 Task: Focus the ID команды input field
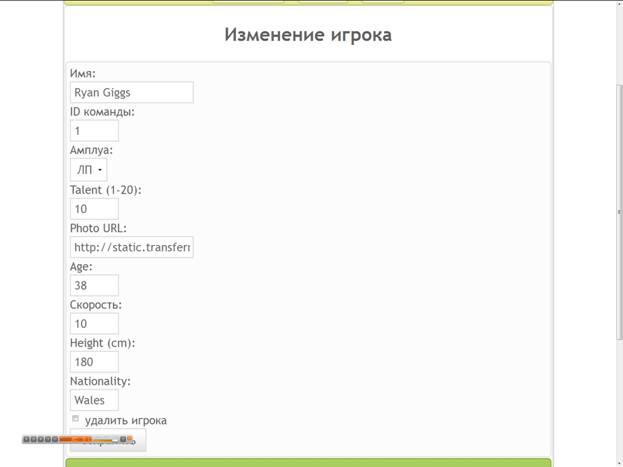tap(94, 131)
